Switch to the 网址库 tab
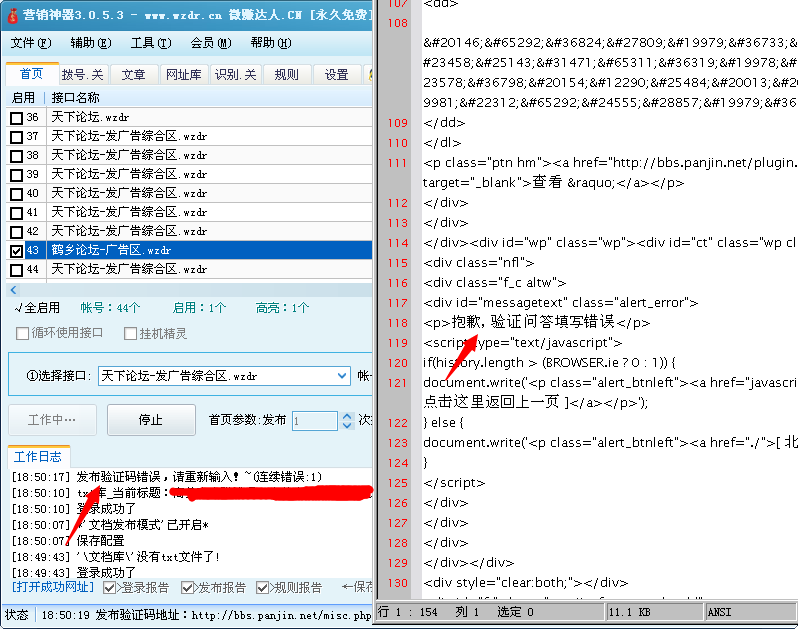798x629 pixels. pos(184,75)
